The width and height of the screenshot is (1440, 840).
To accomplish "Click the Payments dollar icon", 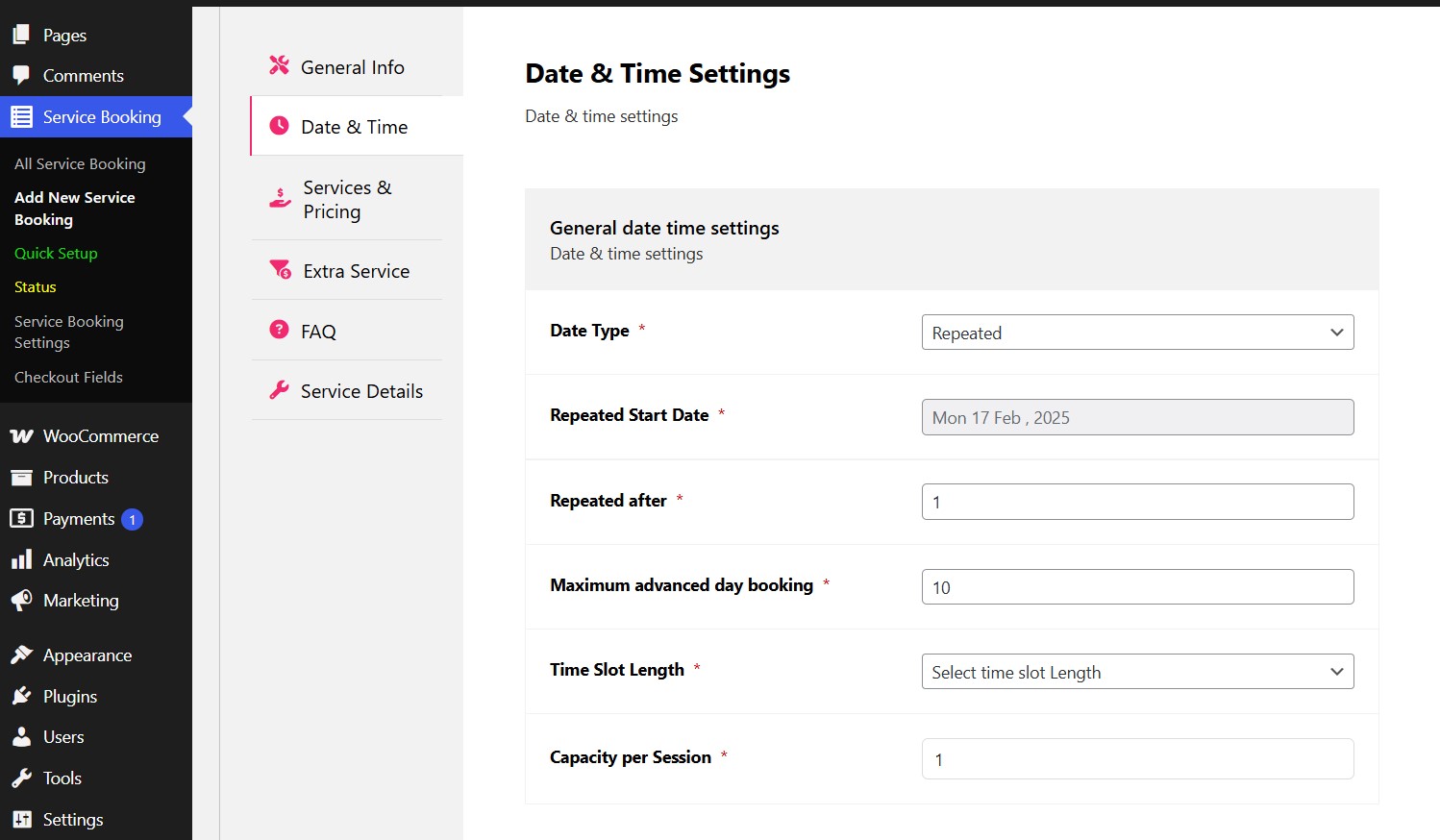I will click(x=21, y=518).
